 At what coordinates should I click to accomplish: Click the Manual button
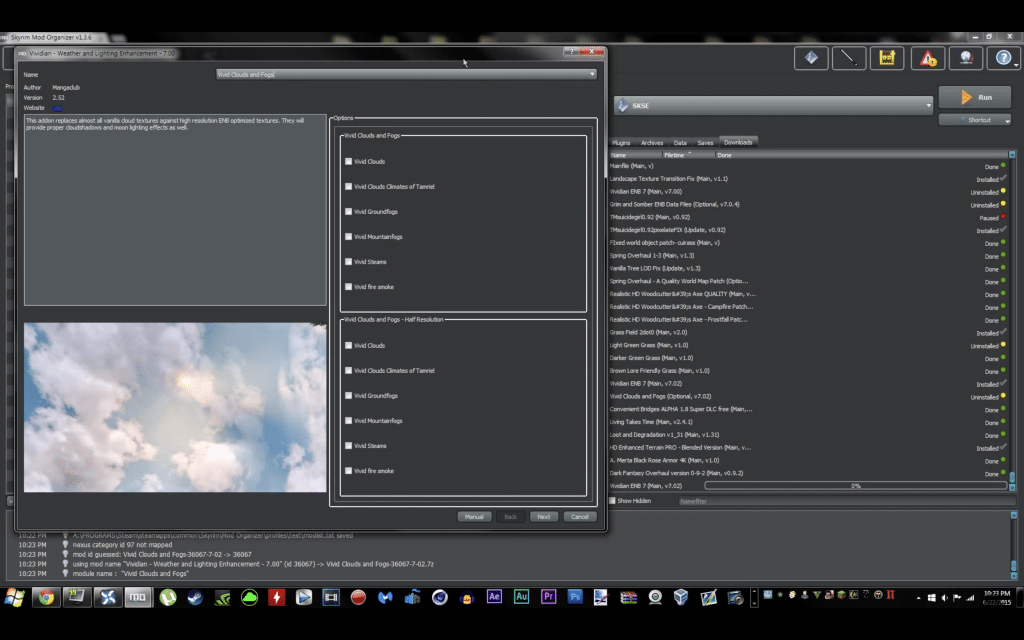pyautogui.click(x=474, y=517)
